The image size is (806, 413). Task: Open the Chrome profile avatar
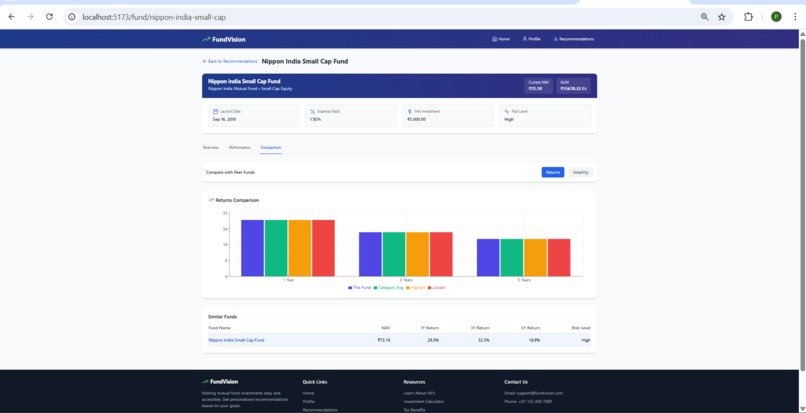(x=776, y=17)
